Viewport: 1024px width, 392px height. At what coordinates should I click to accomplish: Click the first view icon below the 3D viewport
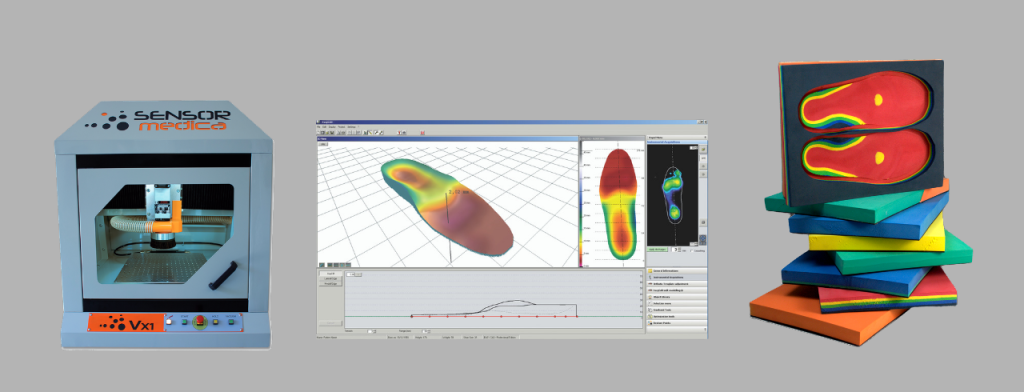point(321,265)
